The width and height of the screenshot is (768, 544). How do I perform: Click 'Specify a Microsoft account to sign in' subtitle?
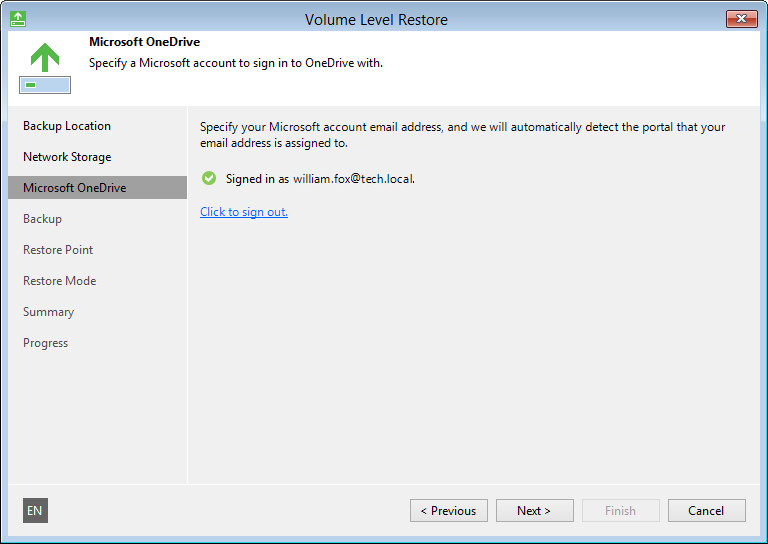(236, 63)
